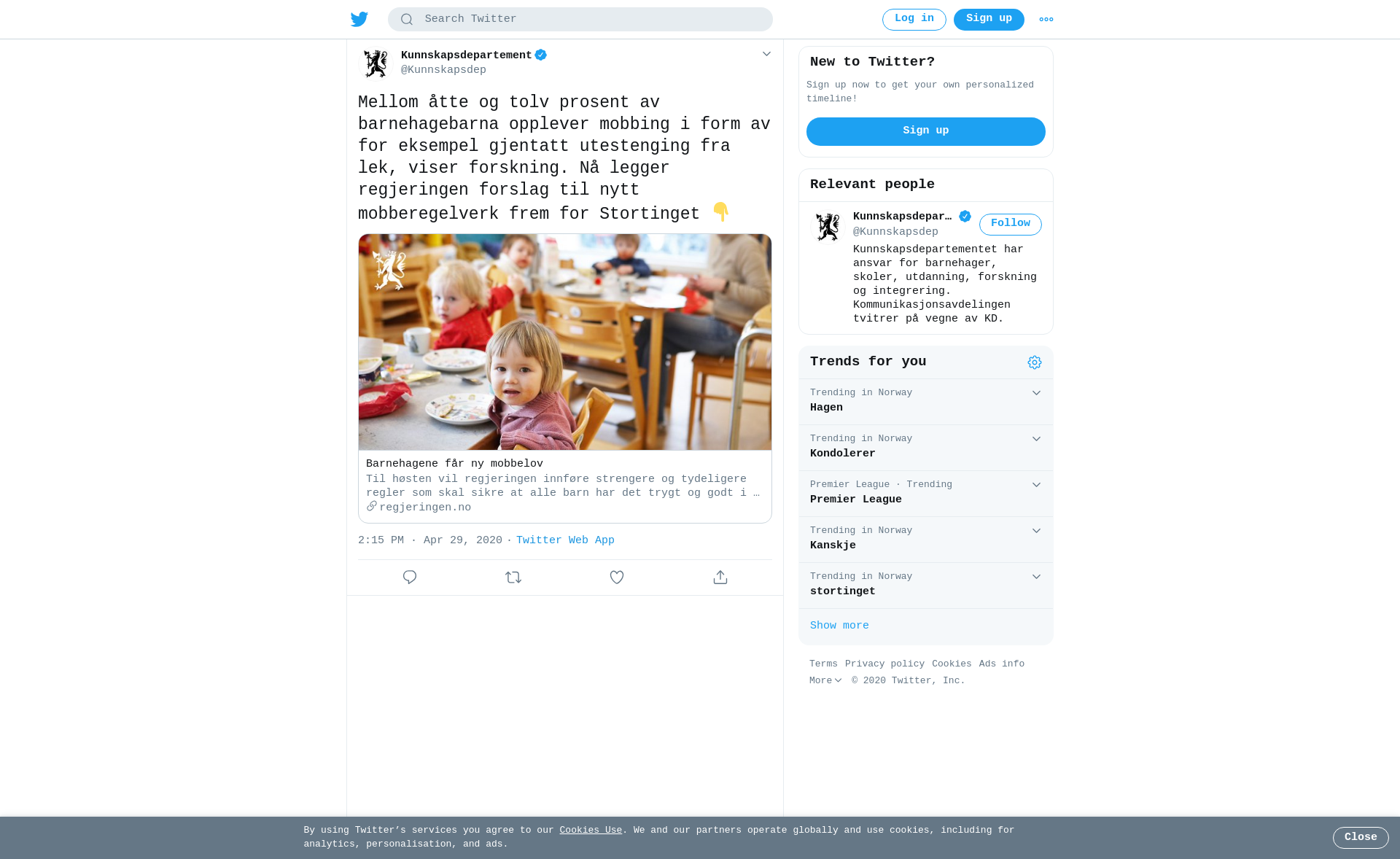Screen dimensions: 1400x859
Task: Open the More footer dropdown
Action: (825, 680)
